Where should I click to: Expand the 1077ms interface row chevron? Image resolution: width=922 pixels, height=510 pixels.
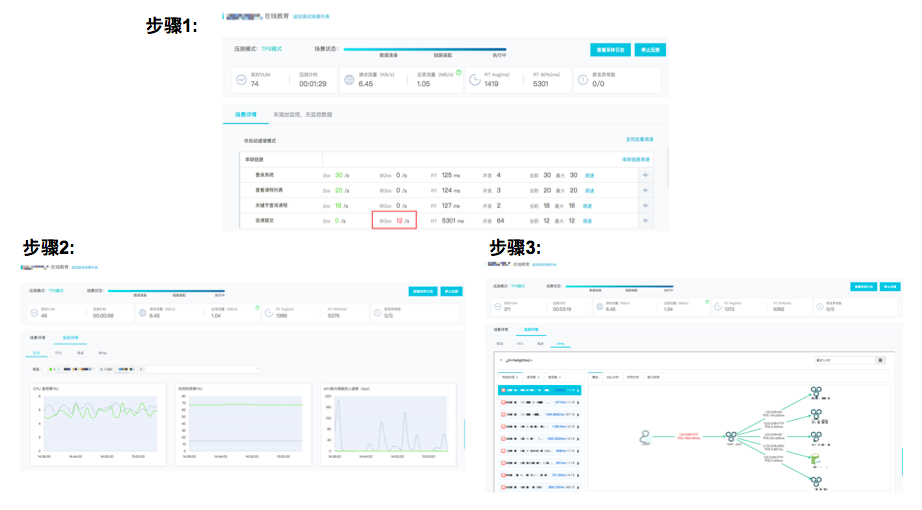(578, 402)
